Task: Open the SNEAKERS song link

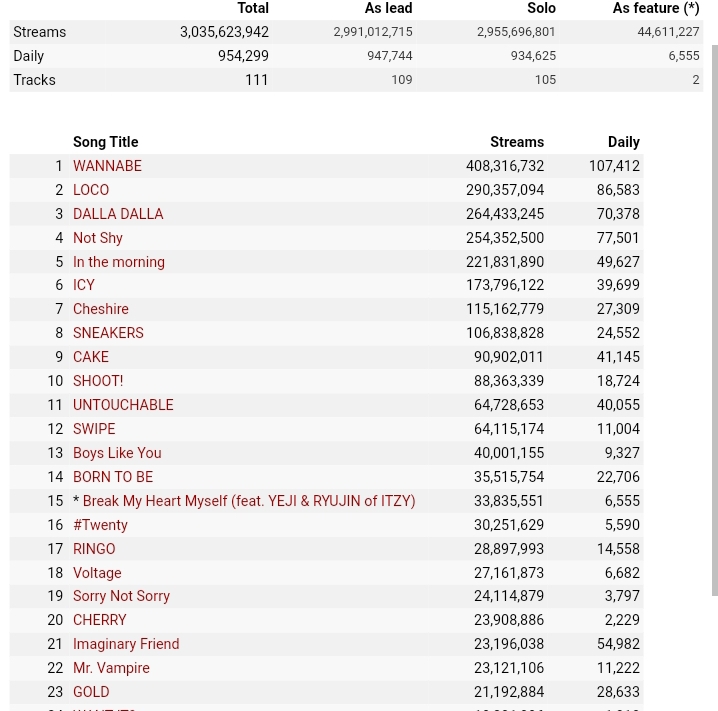Action: (x=108, y=333)
